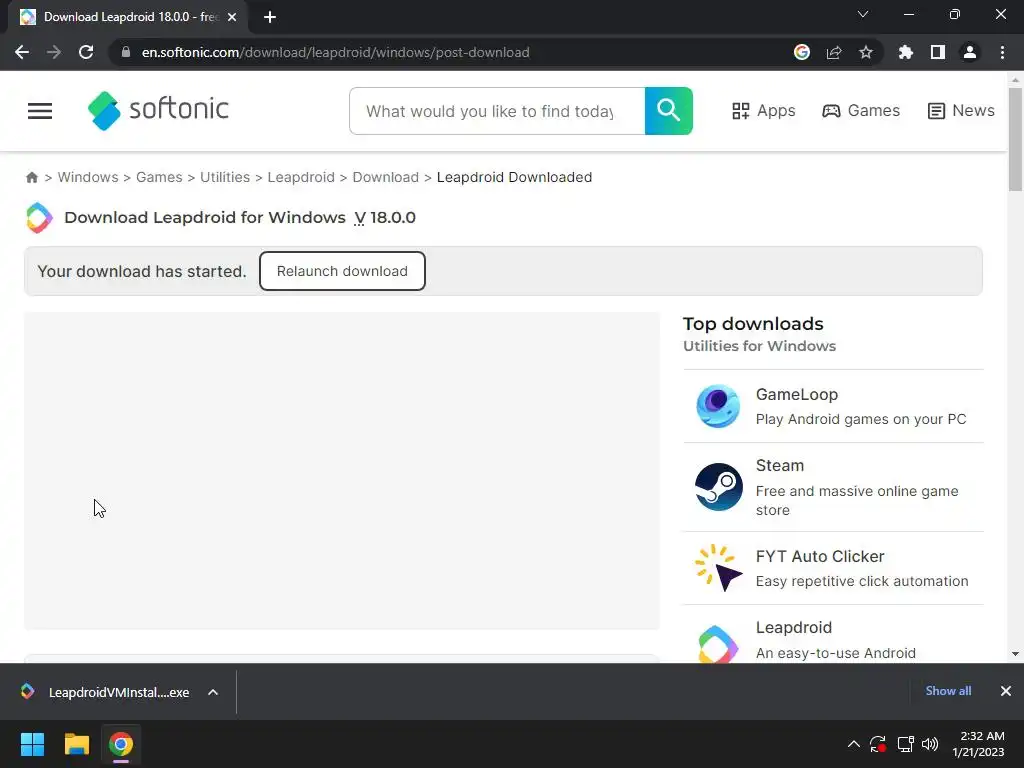Click the Chrome taskbar icon

(121, 744)
